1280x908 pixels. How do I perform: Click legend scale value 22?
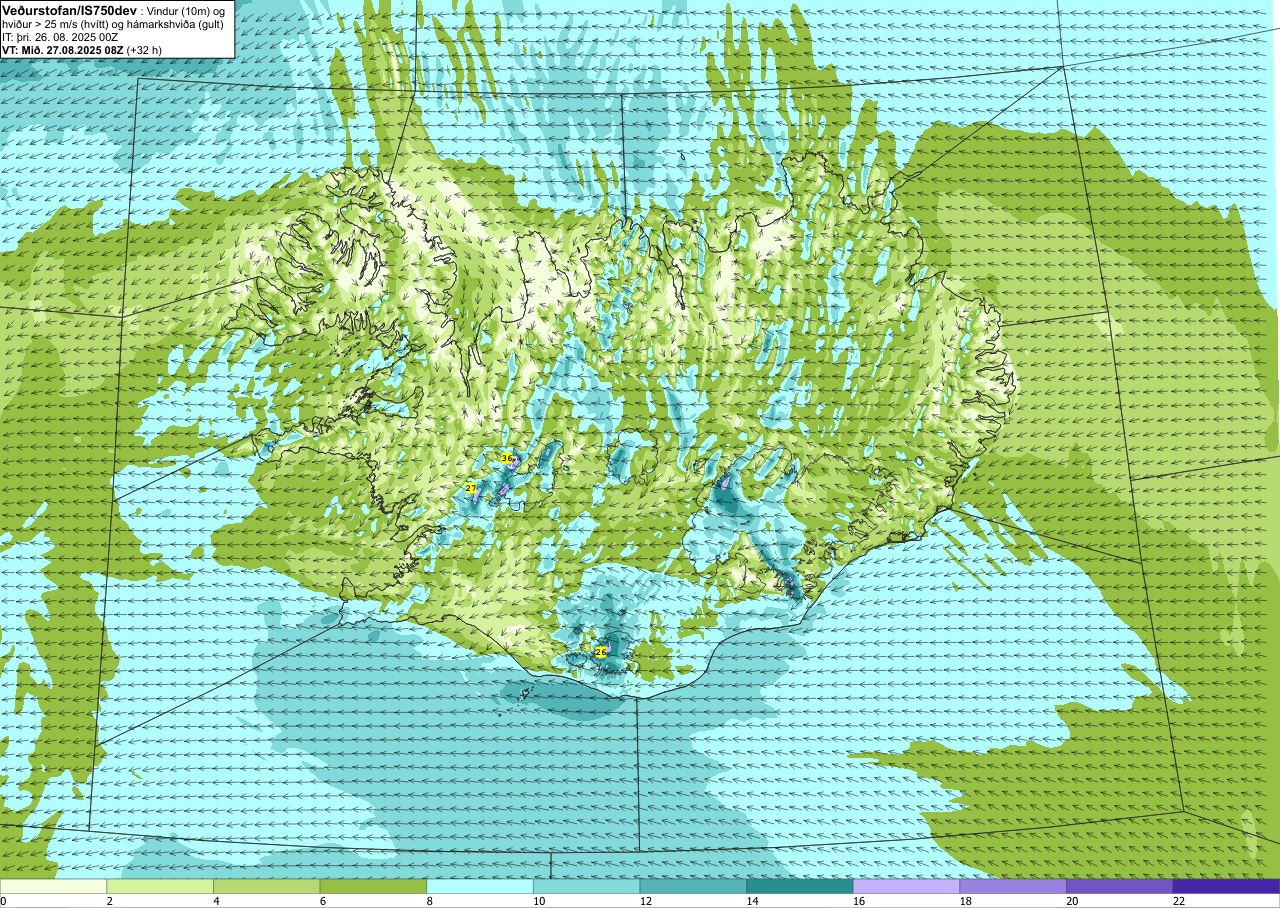pyautogui.click(x=1179, y=901)
